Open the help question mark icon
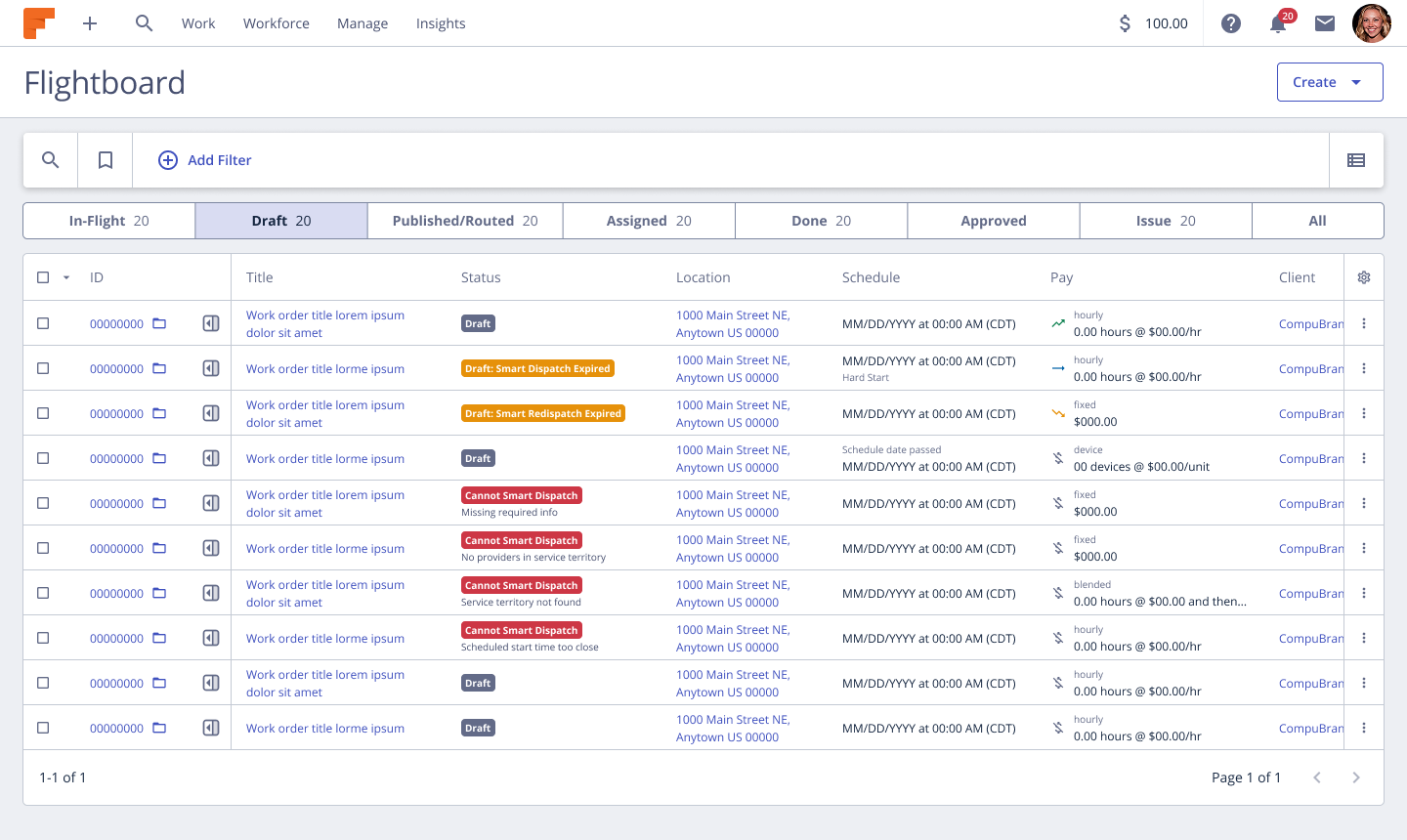The width and height of the screenshot is (1407, 840). (1231, 23)
